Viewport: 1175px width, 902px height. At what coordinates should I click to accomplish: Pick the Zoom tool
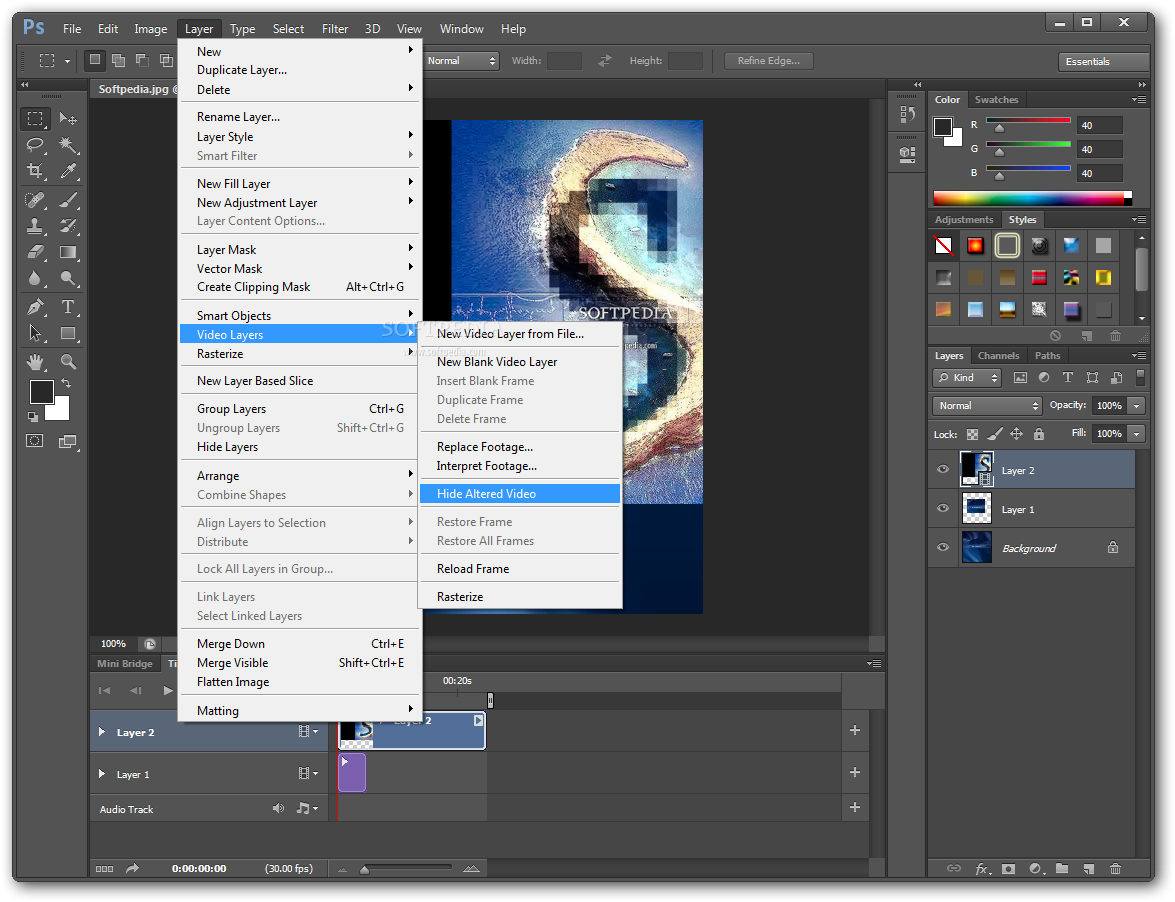pyautogui.click(x=68, y=362)
